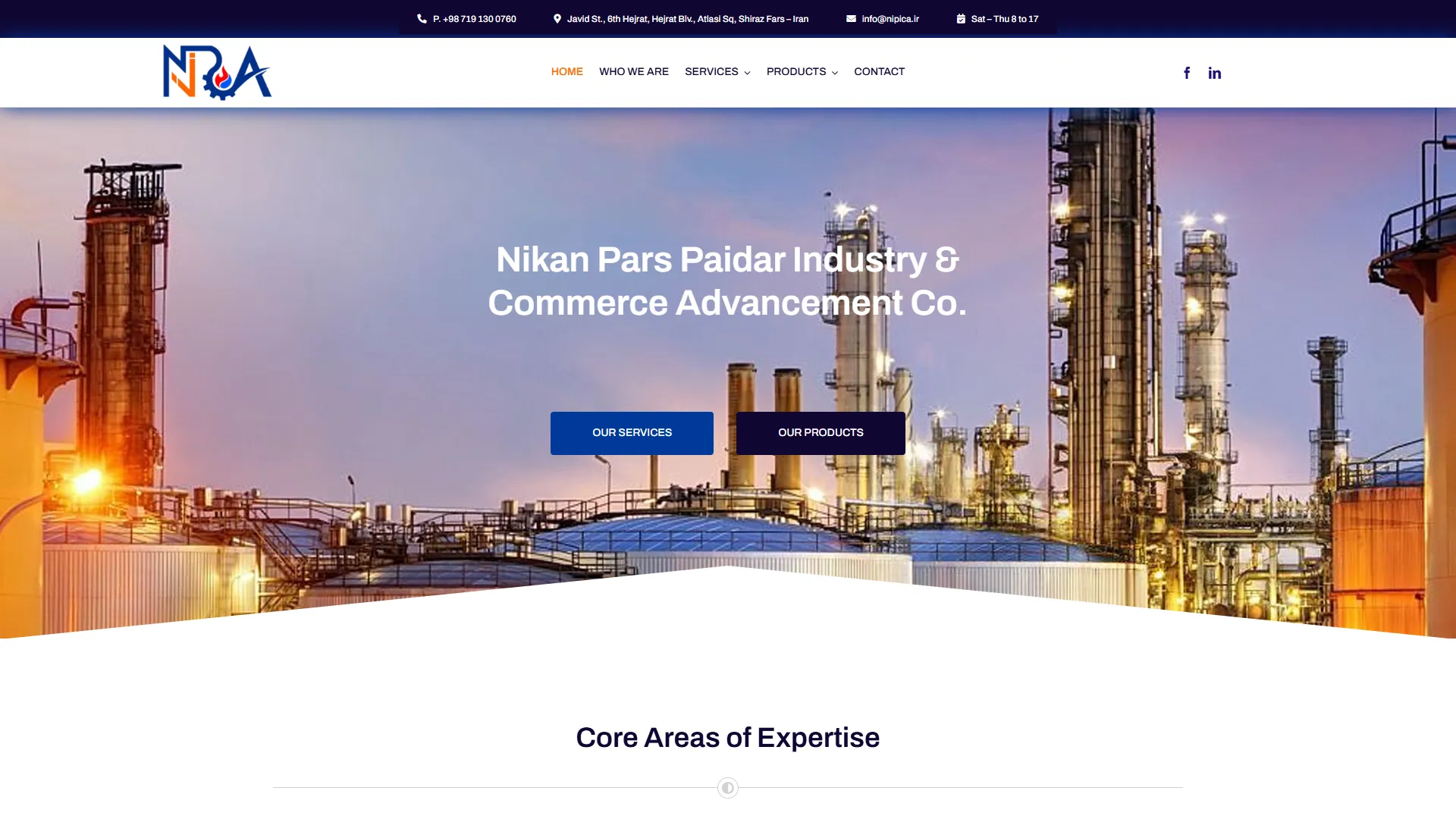Open the Facebook page icon
Image resolution: width=1456 pixels, height=819 pixels.
pos(1187,73)
